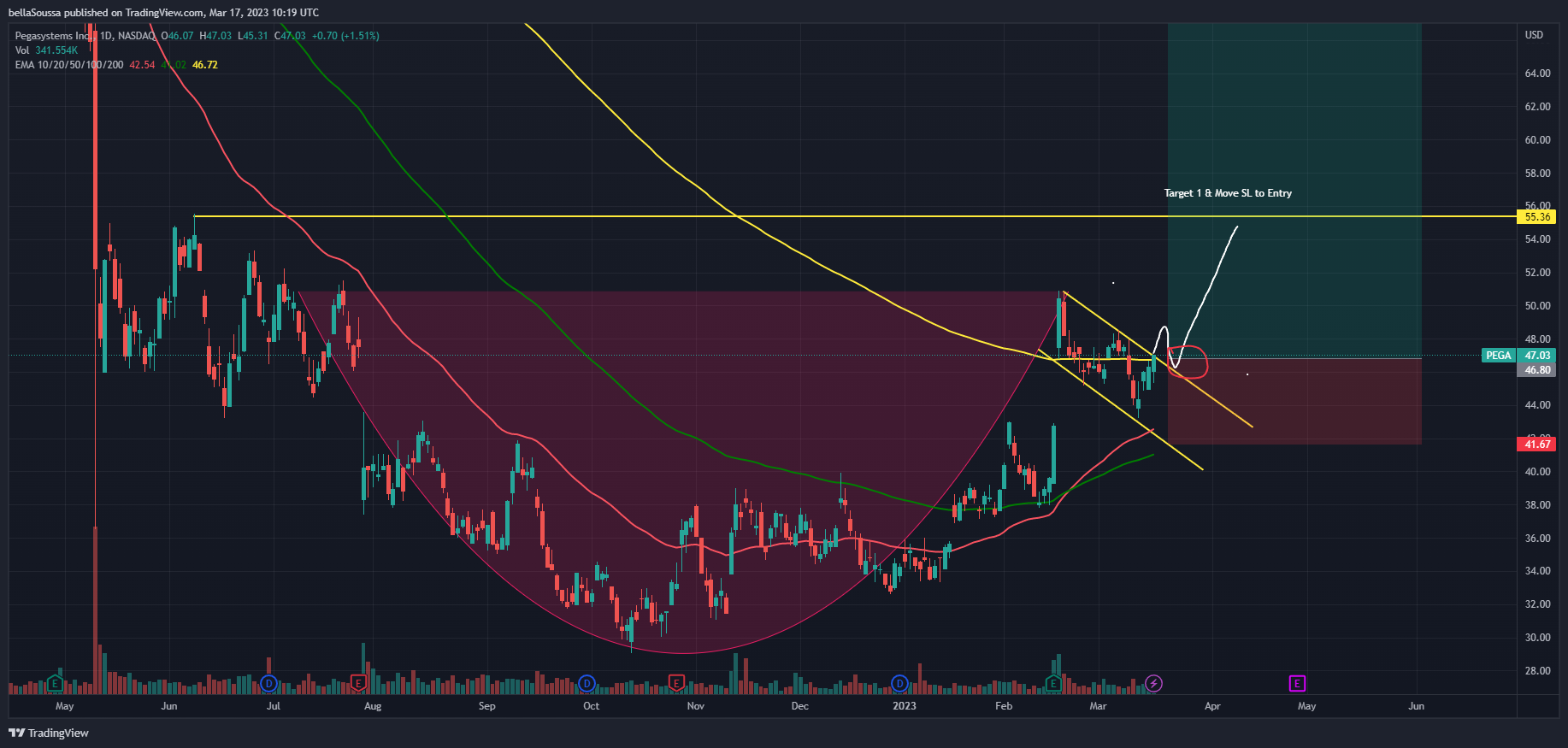Click the red 42.54 EMA value

pyautogui.click(x=142, y=65)
